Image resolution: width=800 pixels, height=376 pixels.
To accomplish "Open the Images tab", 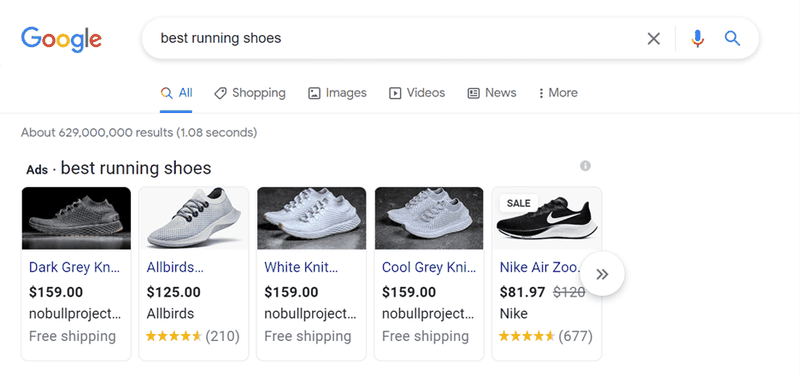I will tap(337, 93).
